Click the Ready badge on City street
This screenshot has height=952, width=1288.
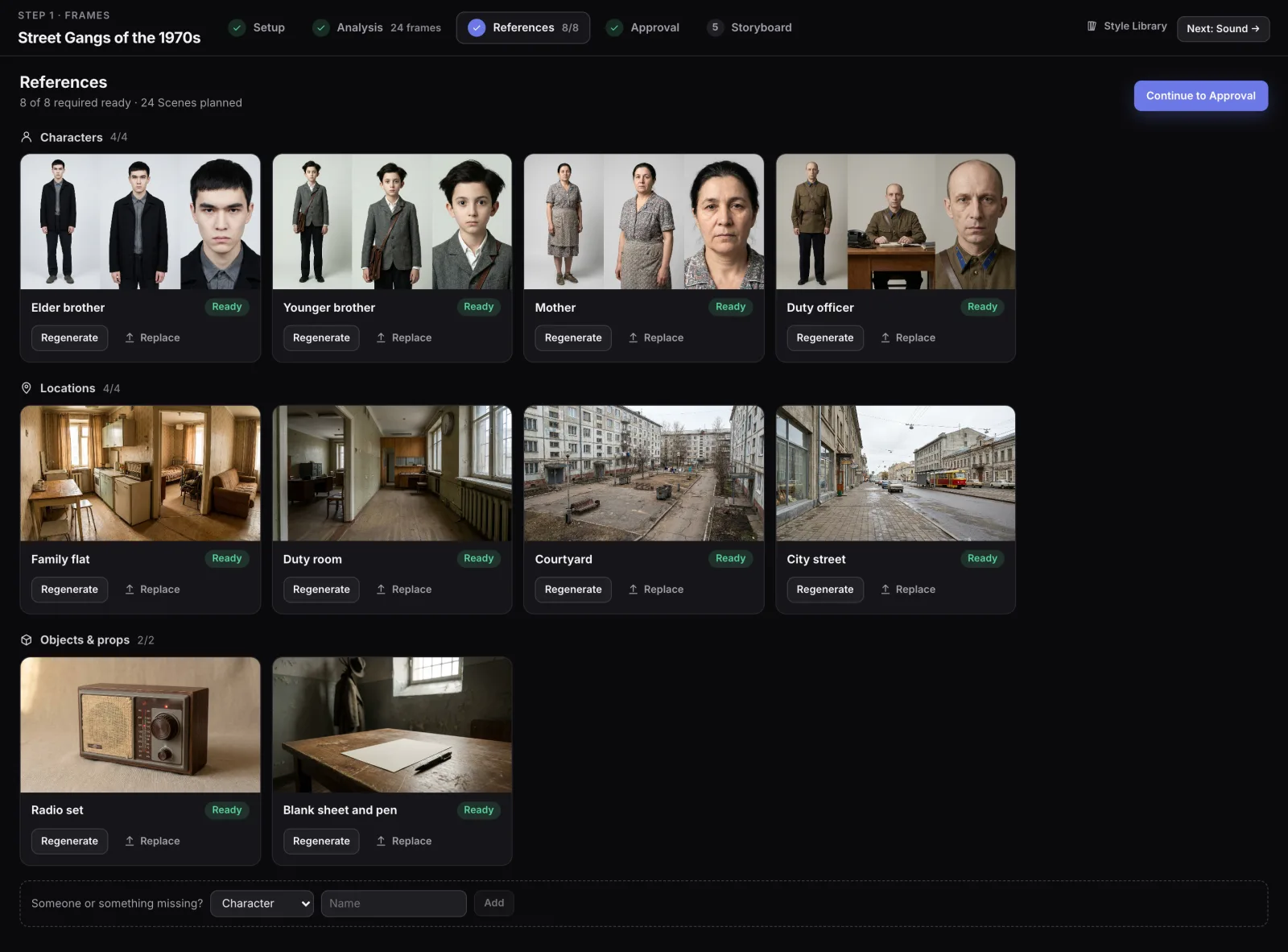tap(982, 558)
